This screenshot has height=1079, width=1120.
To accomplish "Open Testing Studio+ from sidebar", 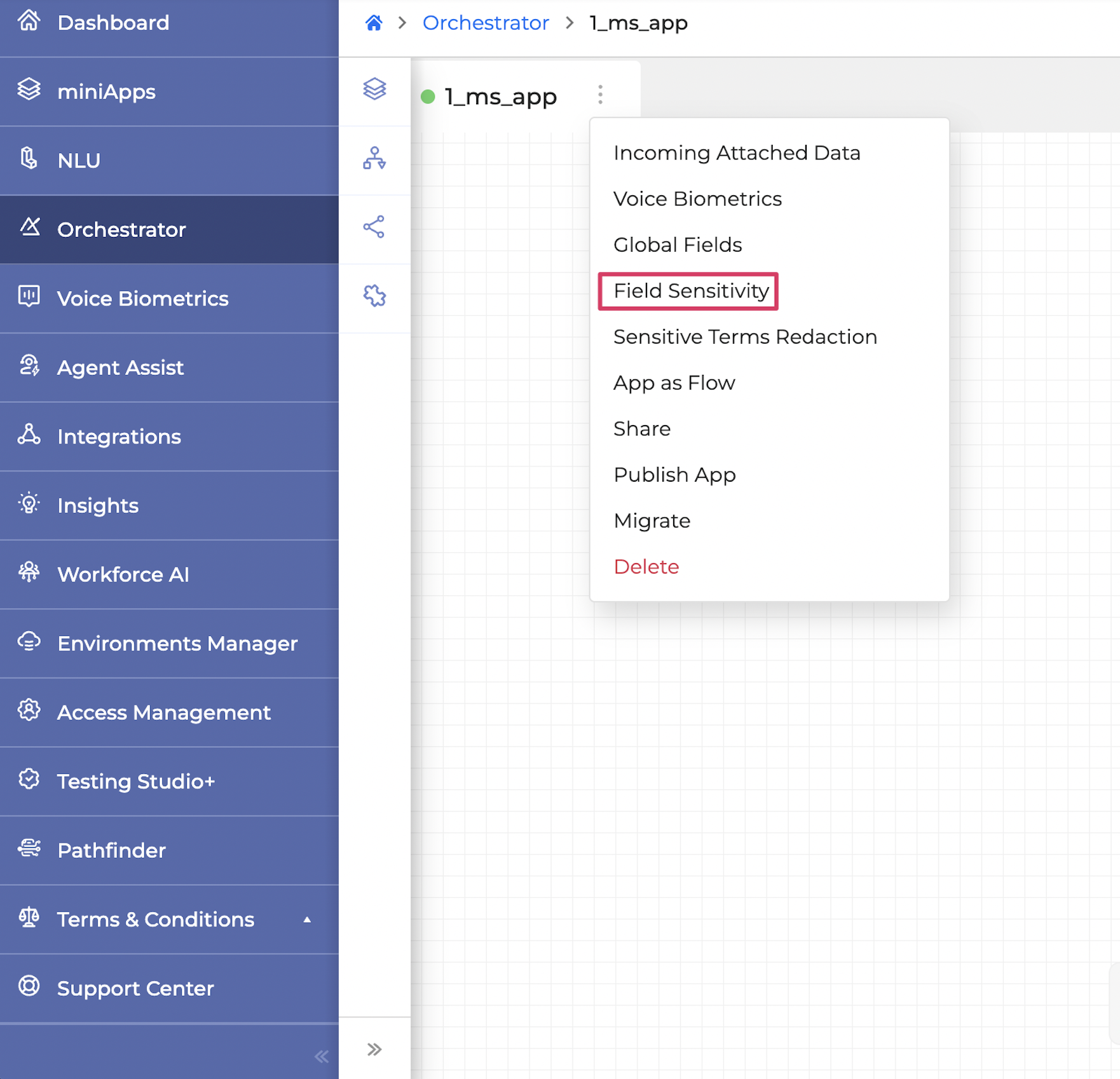I will [136, 782].
